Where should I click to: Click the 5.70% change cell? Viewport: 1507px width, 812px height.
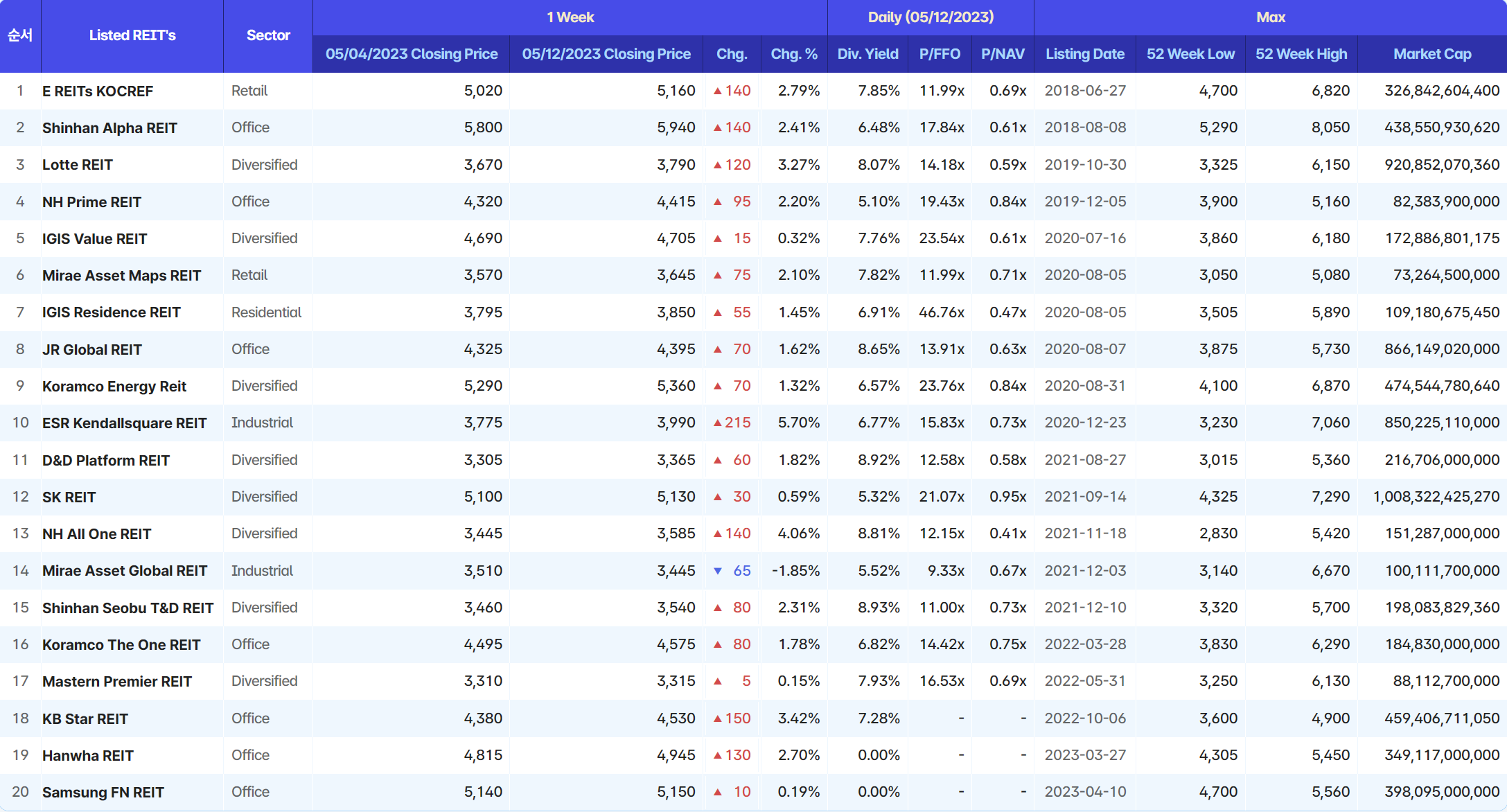799,423
